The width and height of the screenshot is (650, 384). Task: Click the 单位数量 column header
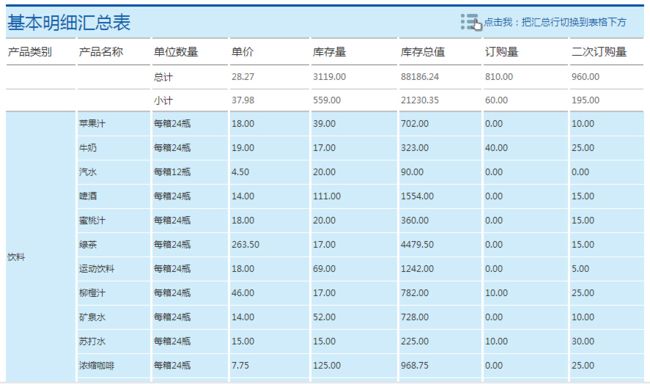click(176, 52)
